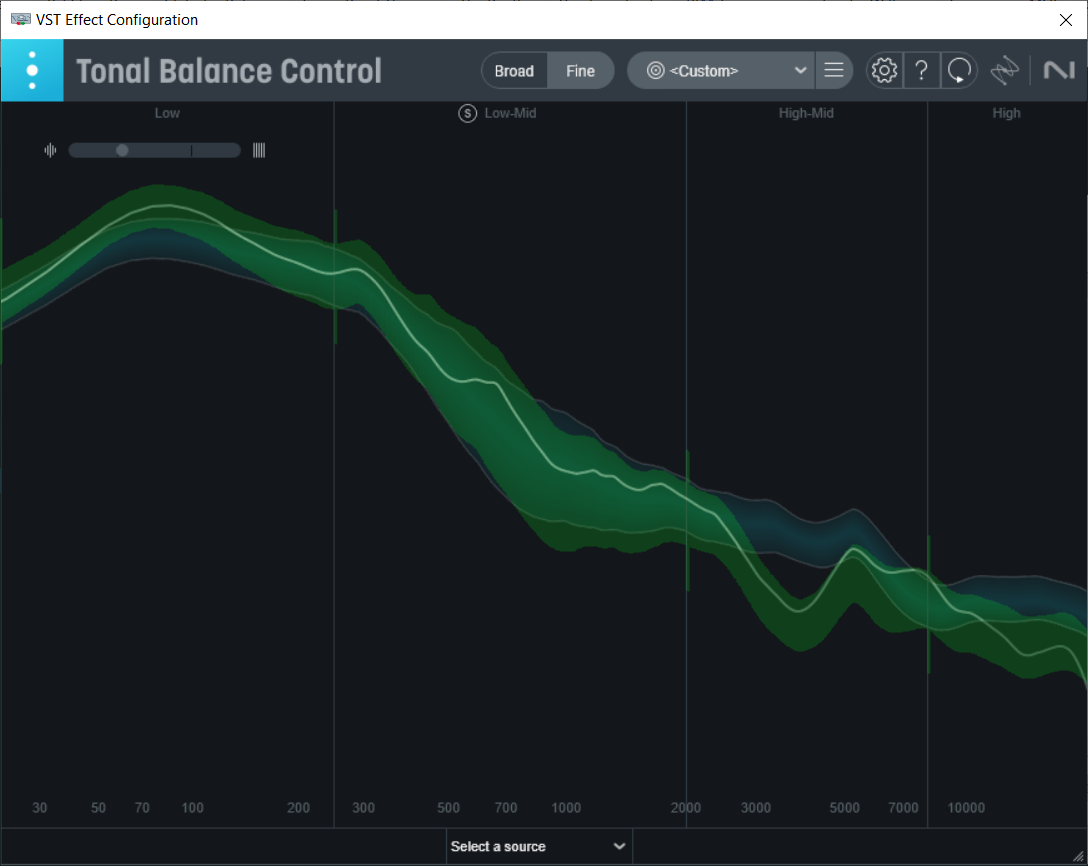1088x866 pixels.
Task: Click the 300 Hz frequency label
Action: (x=363, y=808)
